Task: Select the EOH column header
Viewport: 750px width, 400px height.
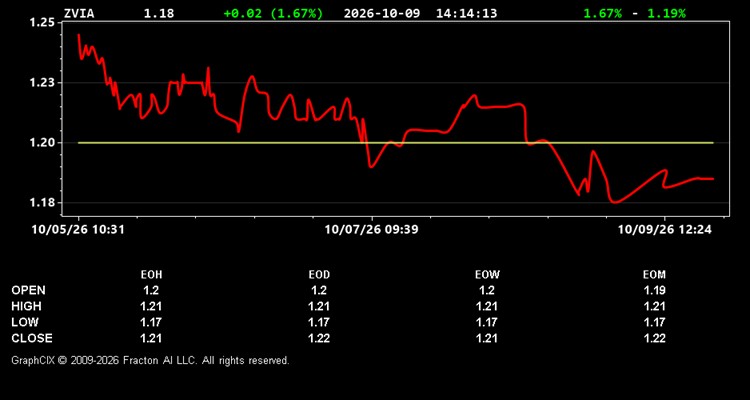Action: (x=151, y=275)
